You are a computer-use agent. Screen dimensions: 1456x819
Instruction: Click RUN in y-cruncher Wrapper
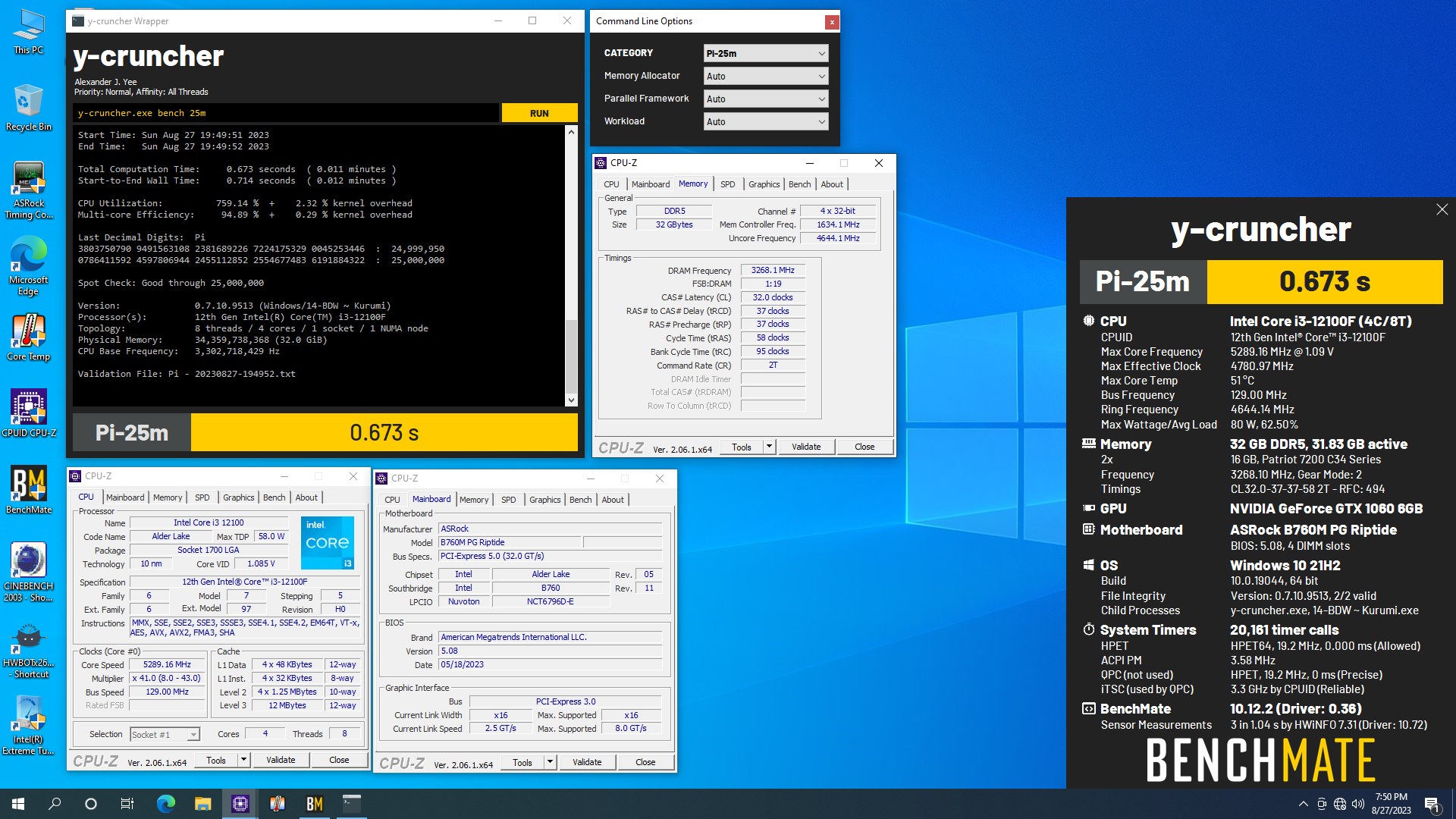tap(539, 113)
